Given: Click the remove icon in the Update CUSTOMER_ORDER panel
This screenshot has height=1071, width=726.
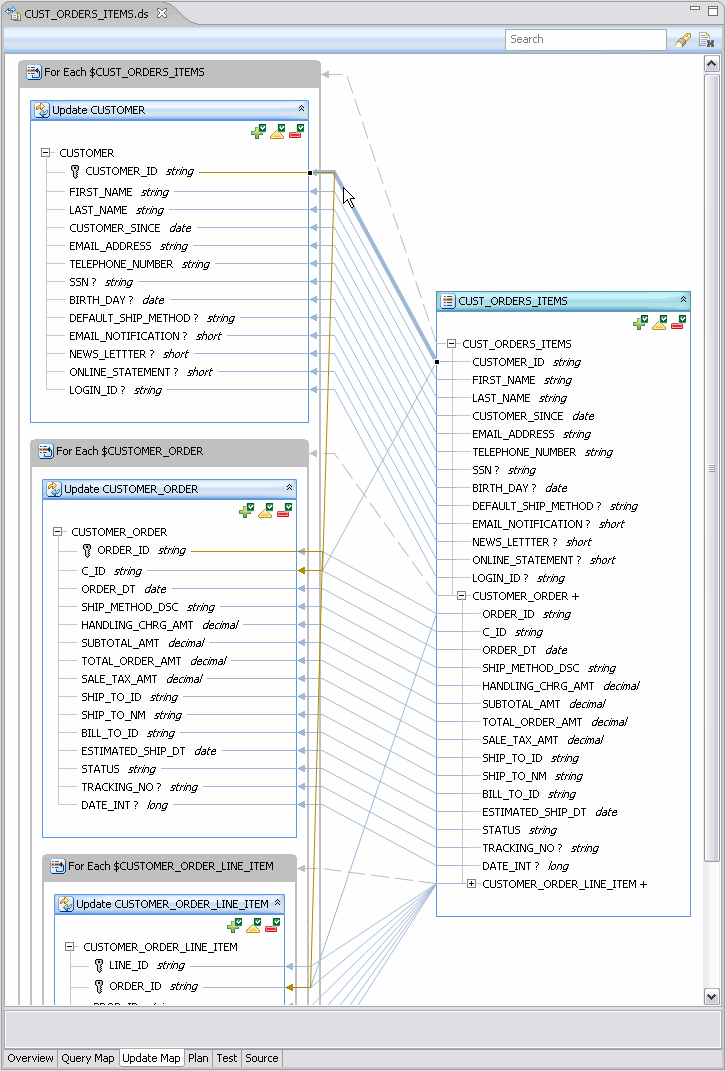Looking at the screenshot, I should [285, 511].
